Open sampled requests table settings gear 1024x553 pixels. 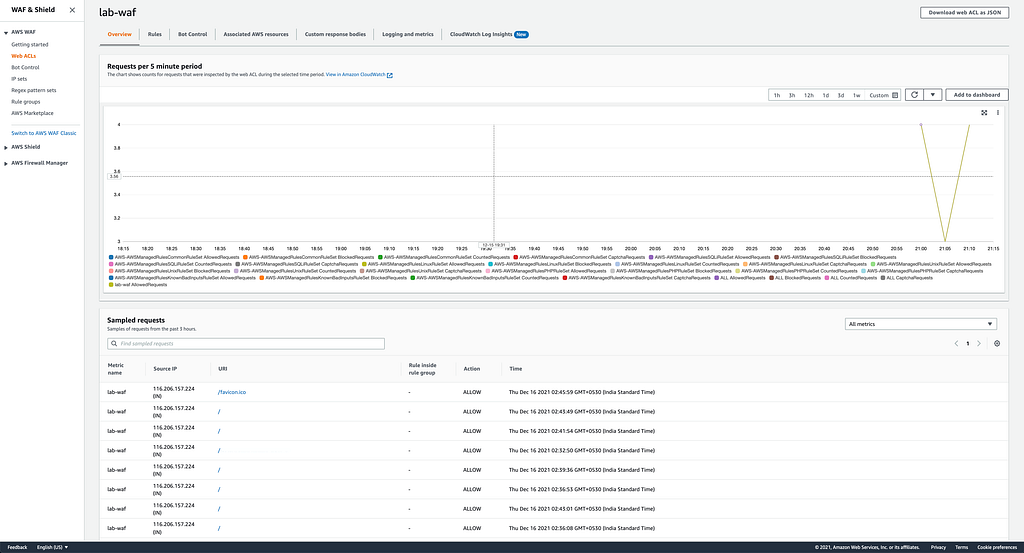tap(997, 343)
